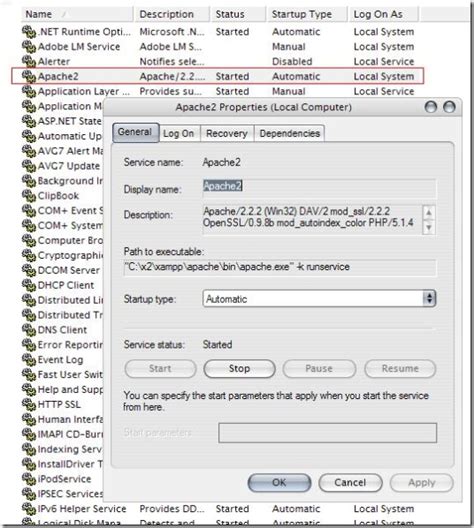Select the Application Layer ... service name
This screenshot has width=474, height=528.
click(84, 91)
